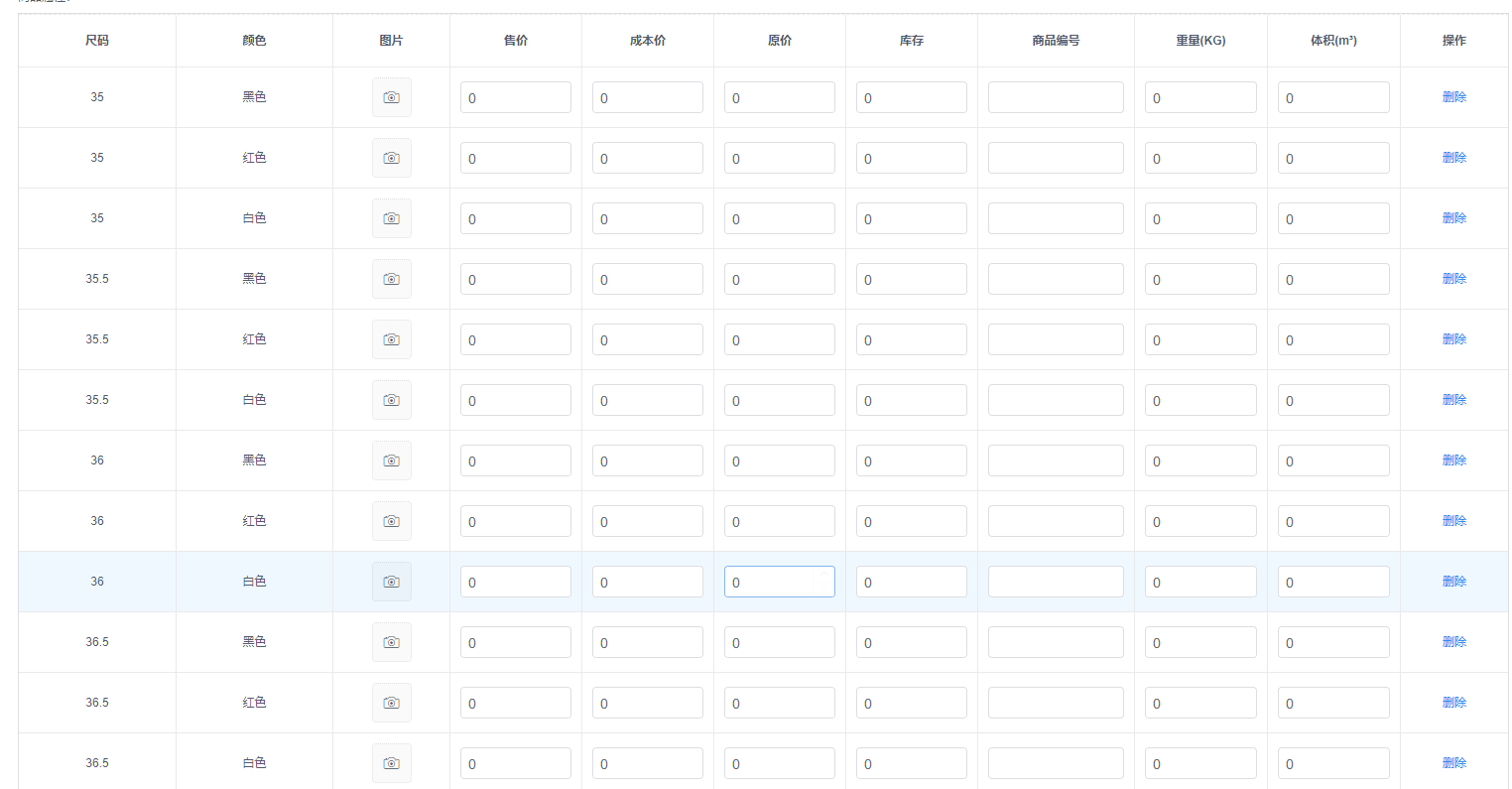This screenshot has width=1512, height=789.
Task: Select 体积 input in 35.5 红色 row
Action: point(1333,339)
